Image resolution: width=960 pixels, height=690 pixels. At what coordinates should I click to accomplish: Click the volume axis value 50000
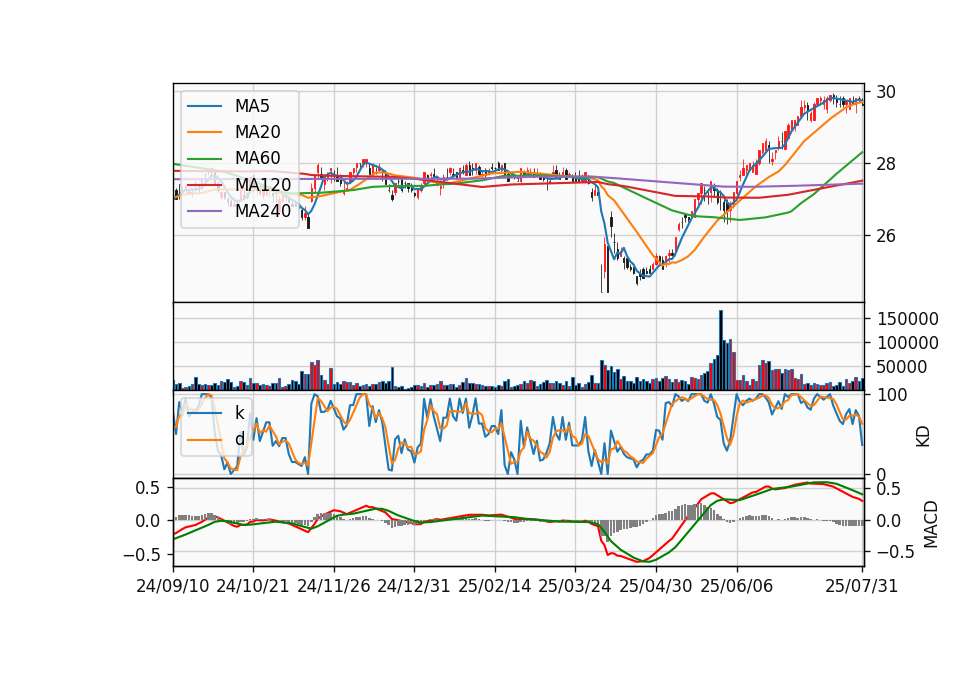902,367
